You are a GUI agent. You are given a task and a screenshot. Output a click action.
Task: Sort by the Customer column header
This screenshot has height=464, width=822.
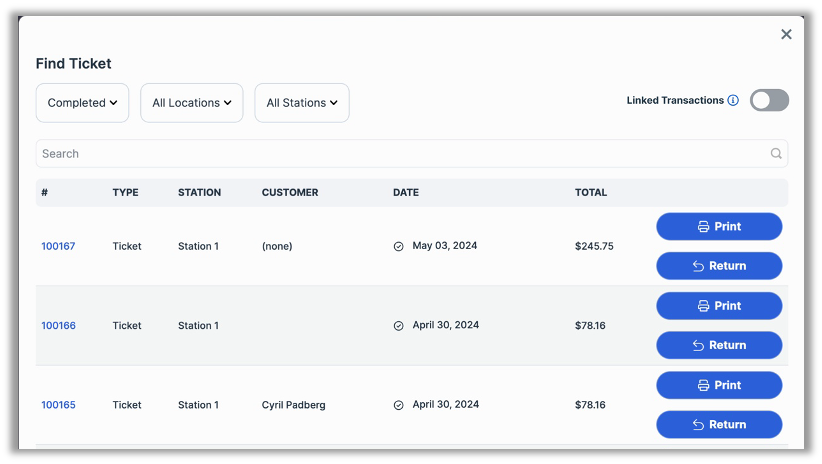point(290,193)
